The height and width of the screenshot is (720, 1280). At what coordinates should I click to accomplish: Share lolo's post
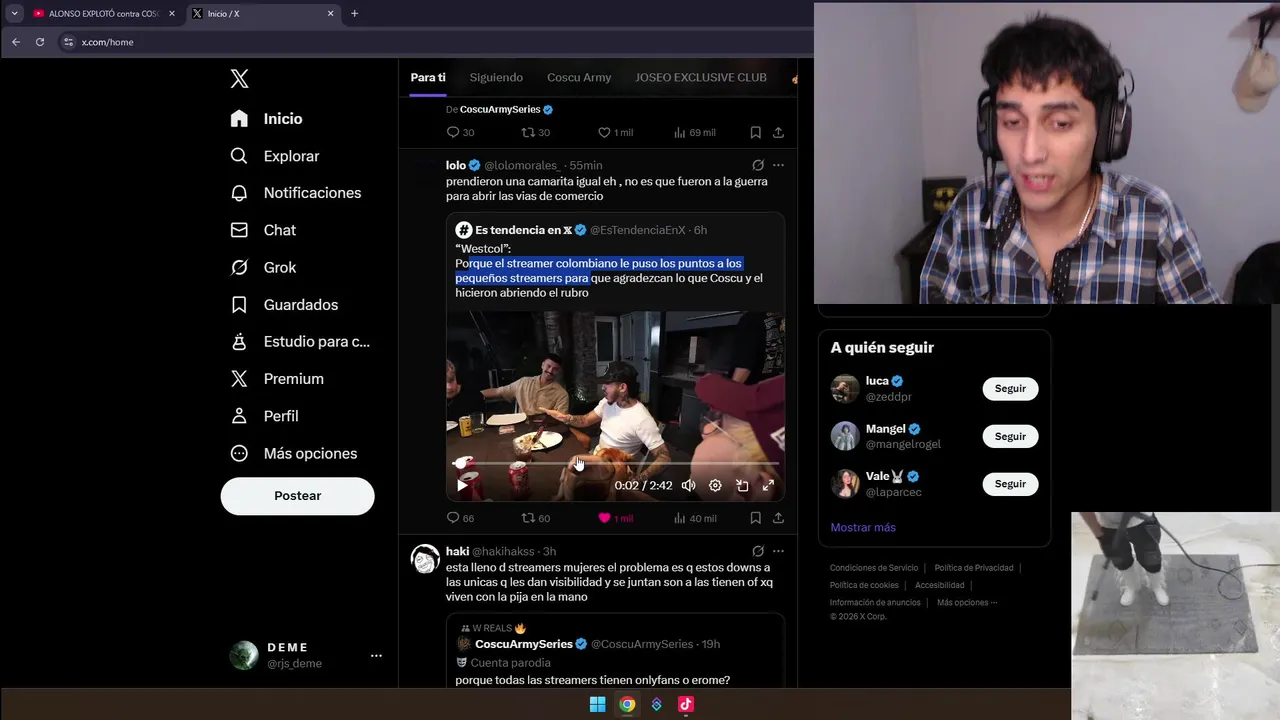[x=778, y=518]
